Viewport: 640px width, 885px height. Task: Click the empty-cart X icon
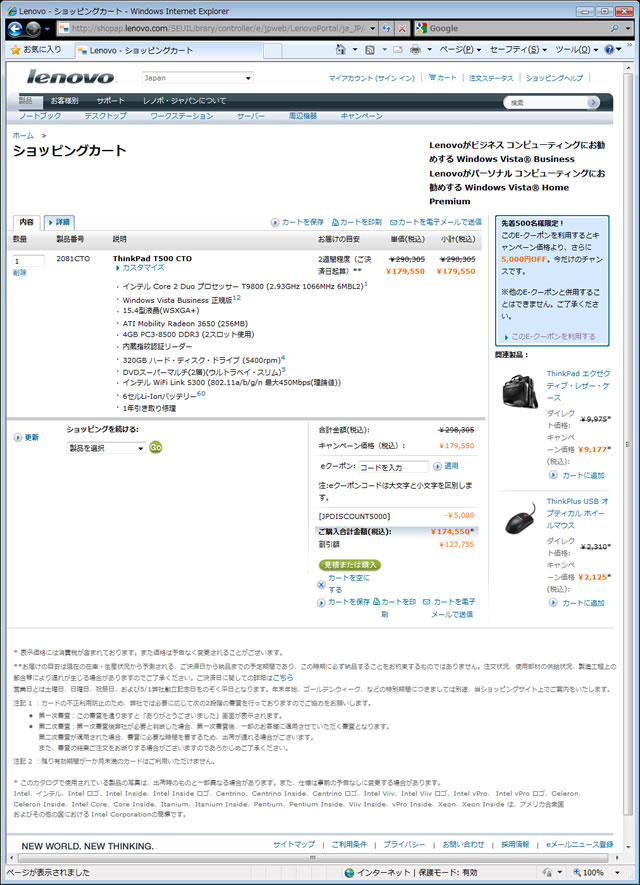(321, 585)
